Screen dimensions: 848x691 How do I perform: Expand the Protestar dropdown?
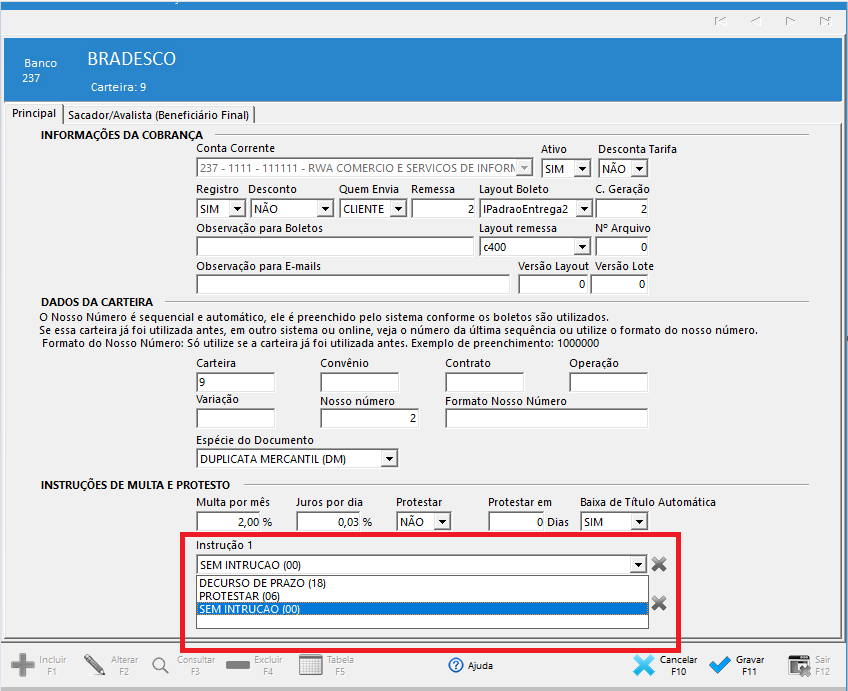point(443,522)
